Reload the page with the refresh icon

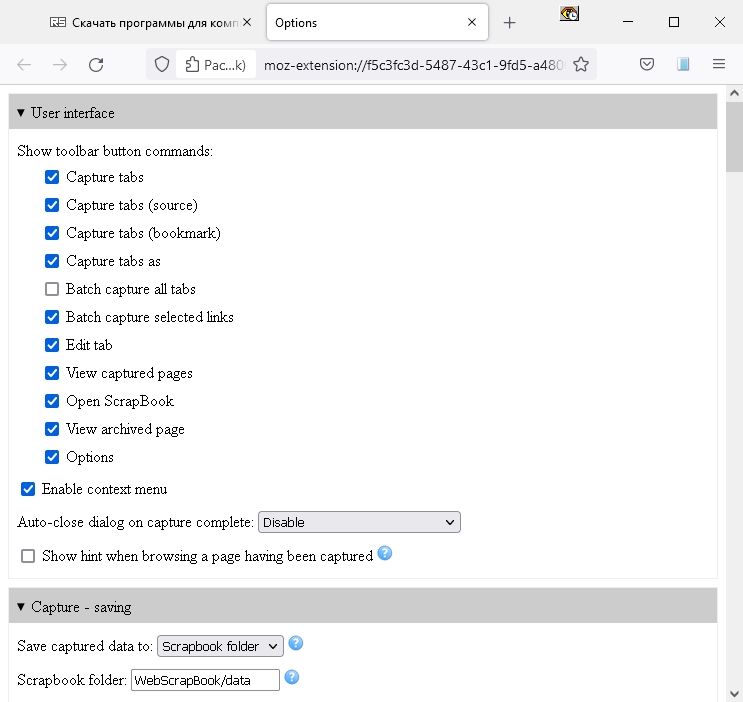[96, 65]
